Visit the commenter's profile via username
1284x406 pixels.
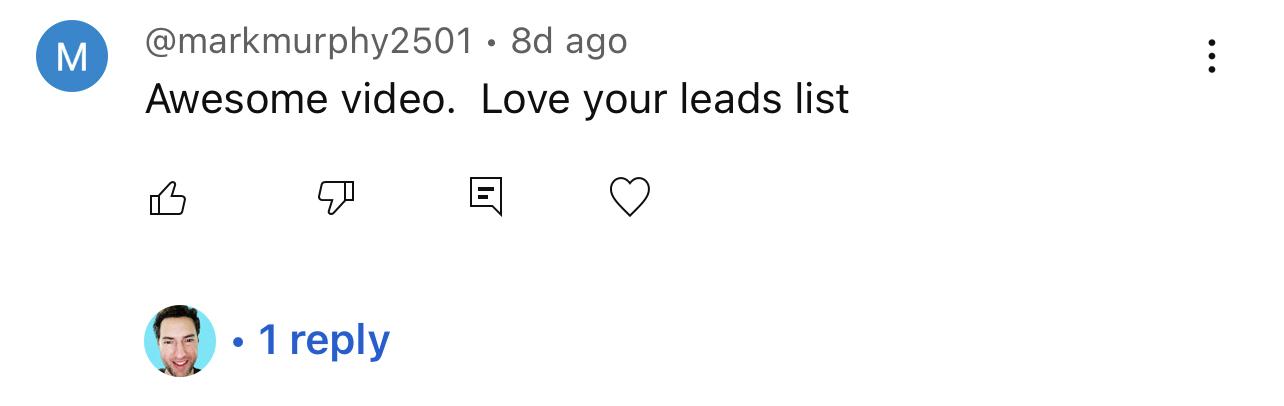pos(308,42)
